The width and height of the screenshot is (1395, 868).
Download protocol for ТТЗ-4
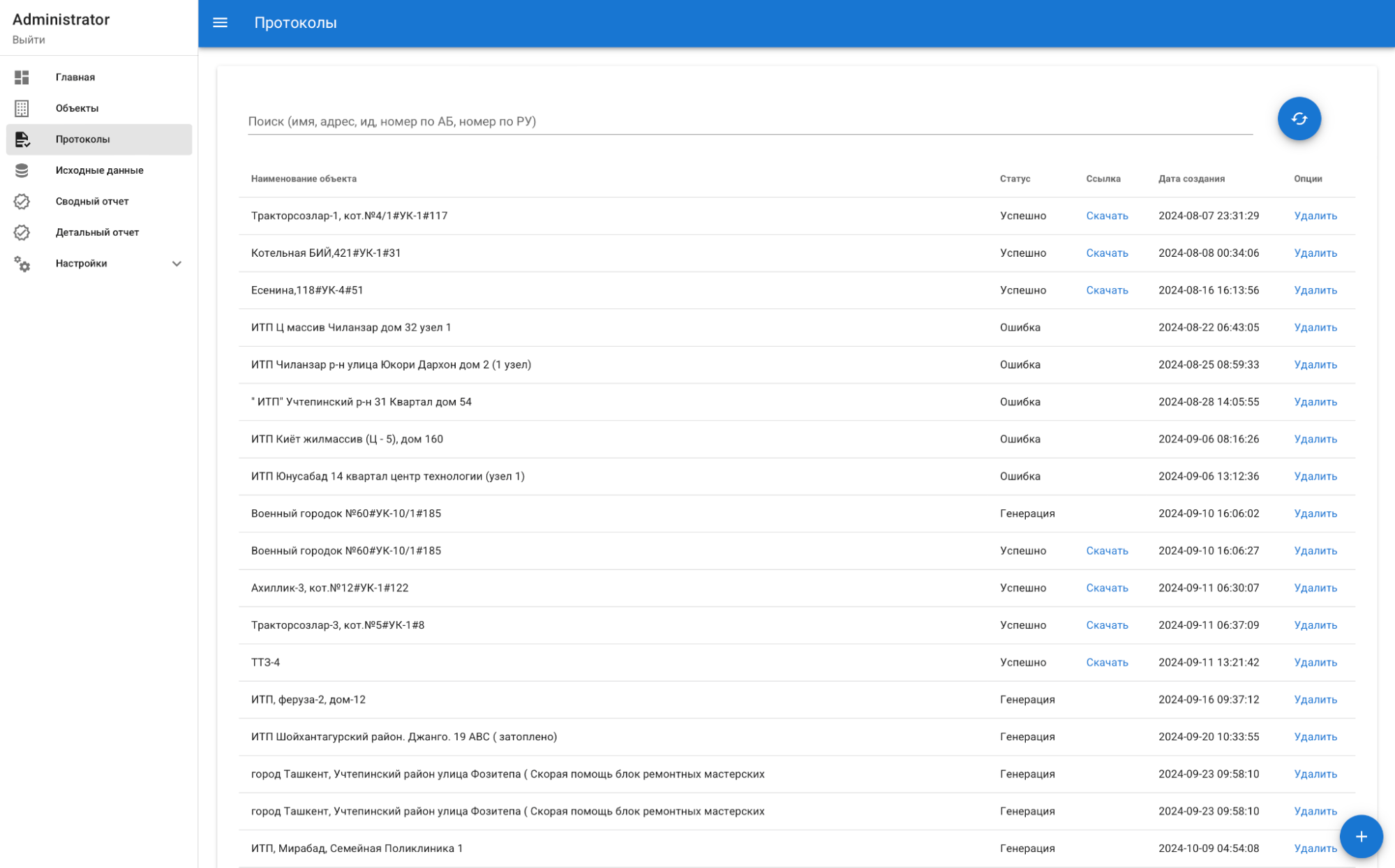tap(1107, 662)
